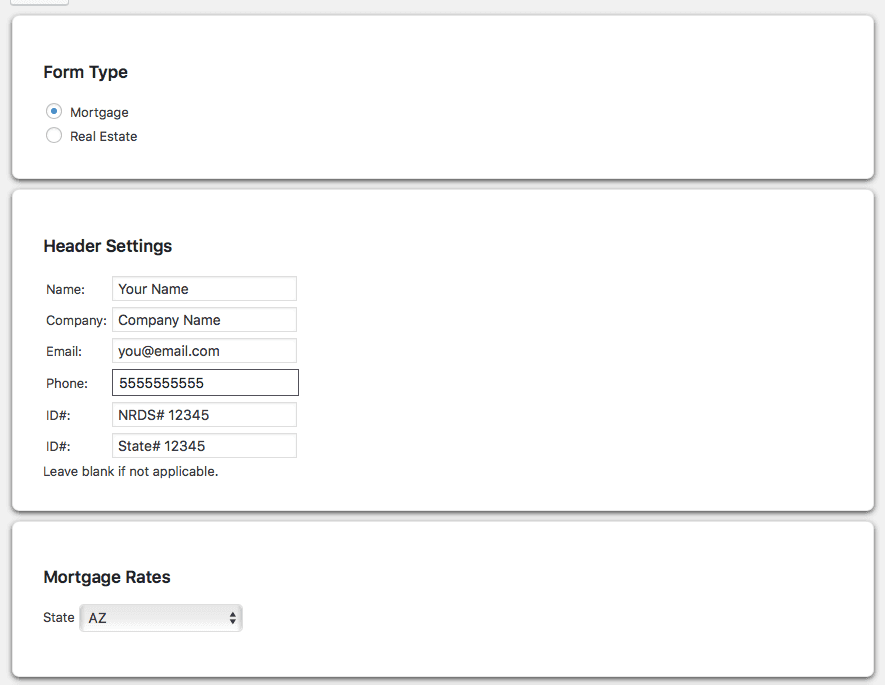Click the Company Name input field

point(204,320)
